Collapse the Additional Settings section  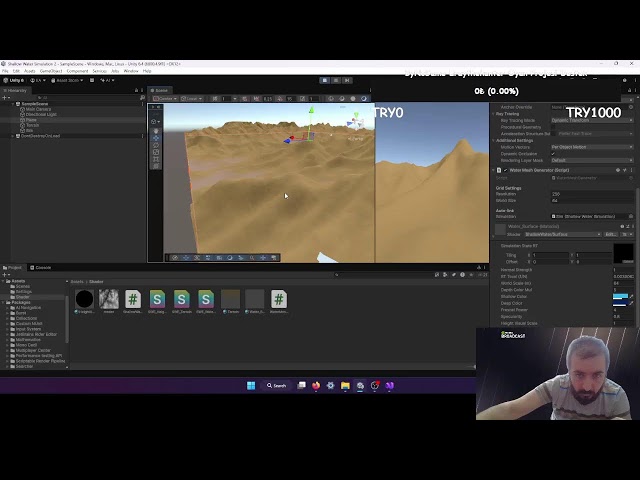click(494, 140)
